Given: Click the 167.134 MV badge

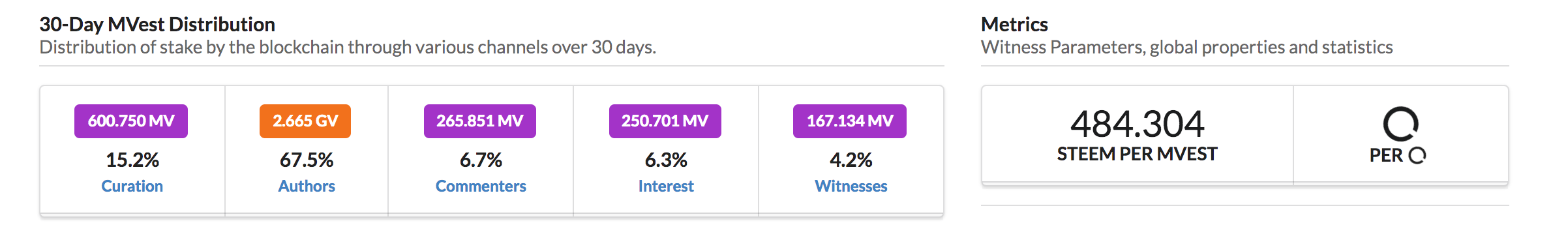Looking at the screenshot, I should (850, 121).
